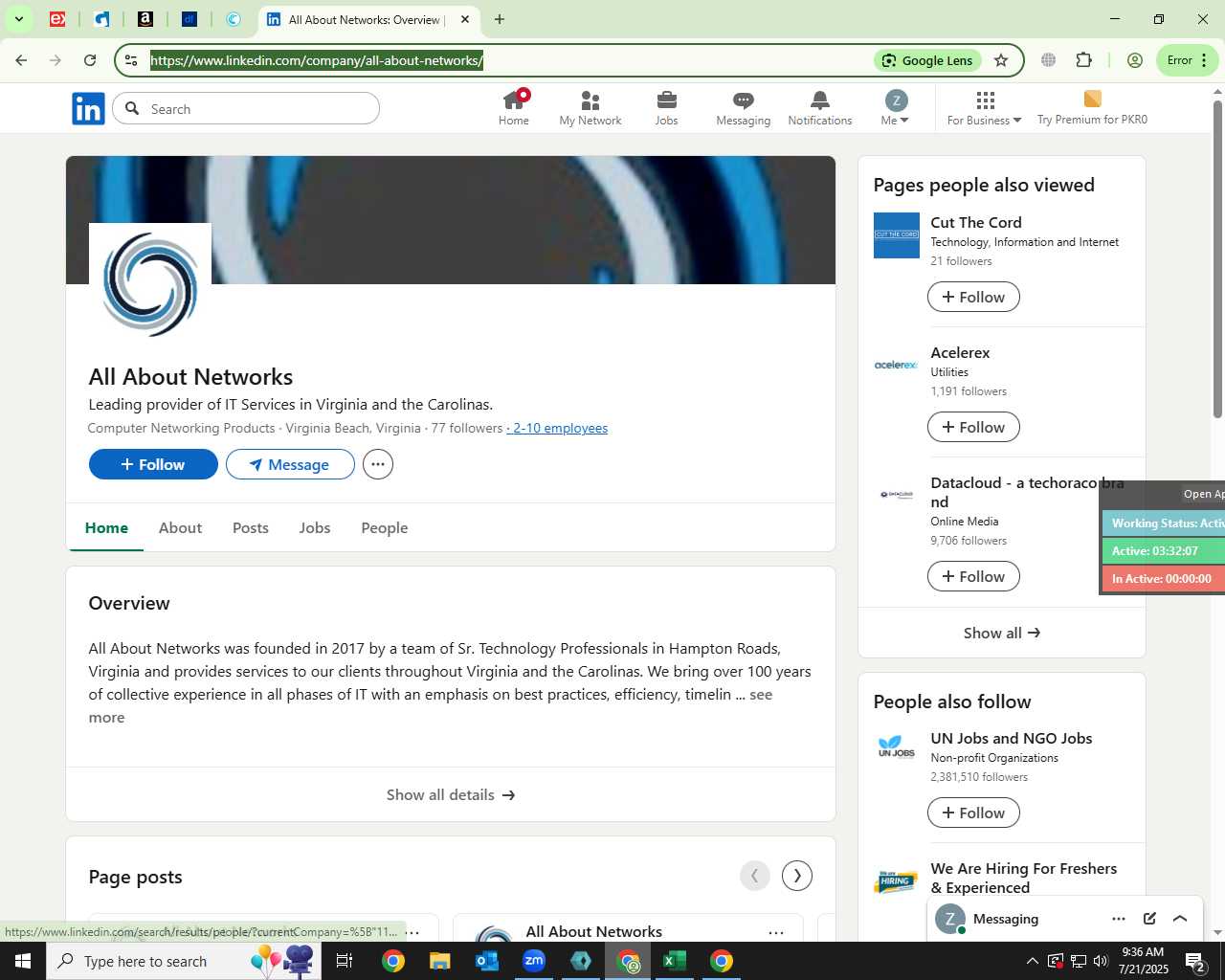The image size is (1225, 980).
Task: Open My Network page
Action: pos(590,108)
